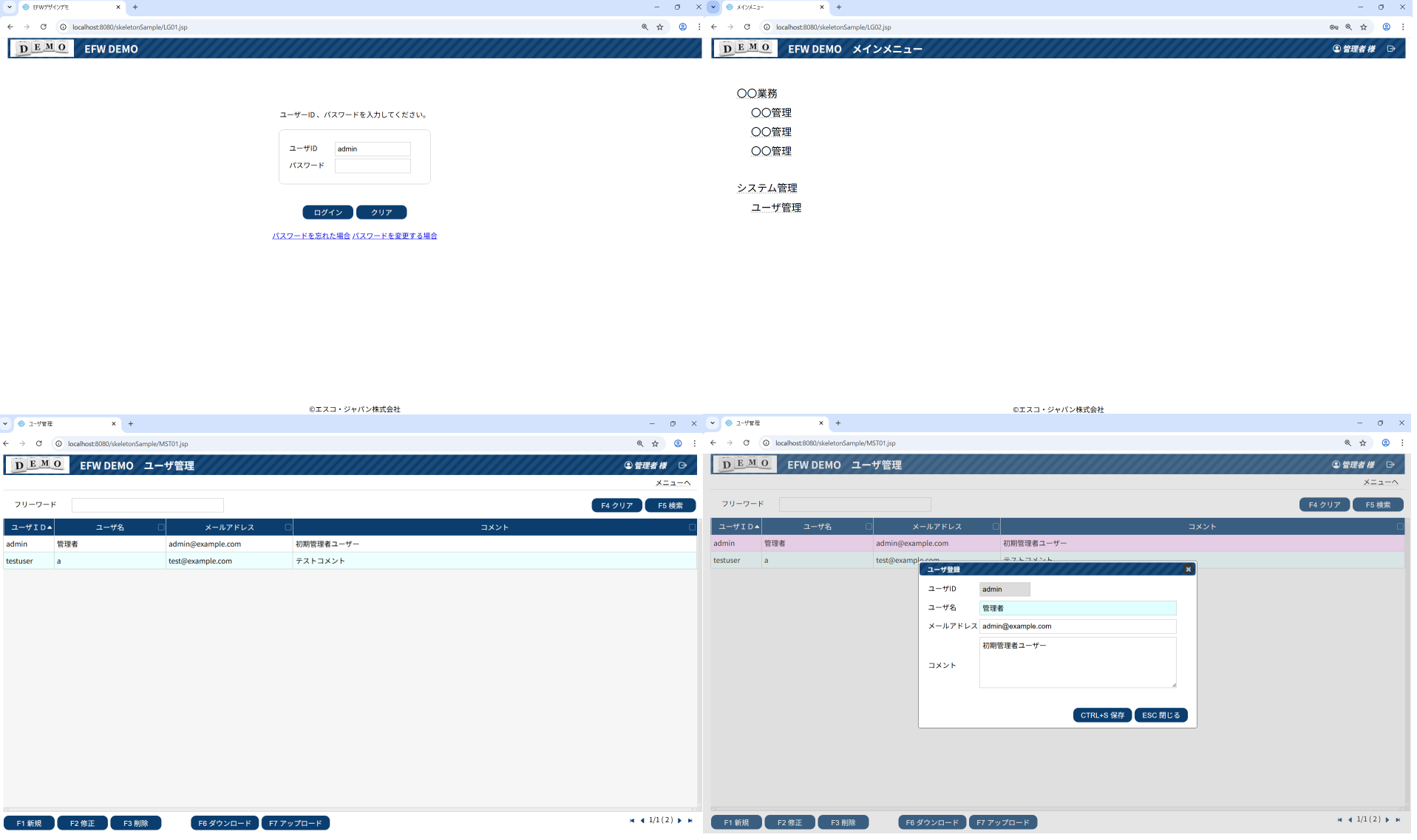Toggle ユーザ名 column checkbox in list without dialog

point(161,527)
